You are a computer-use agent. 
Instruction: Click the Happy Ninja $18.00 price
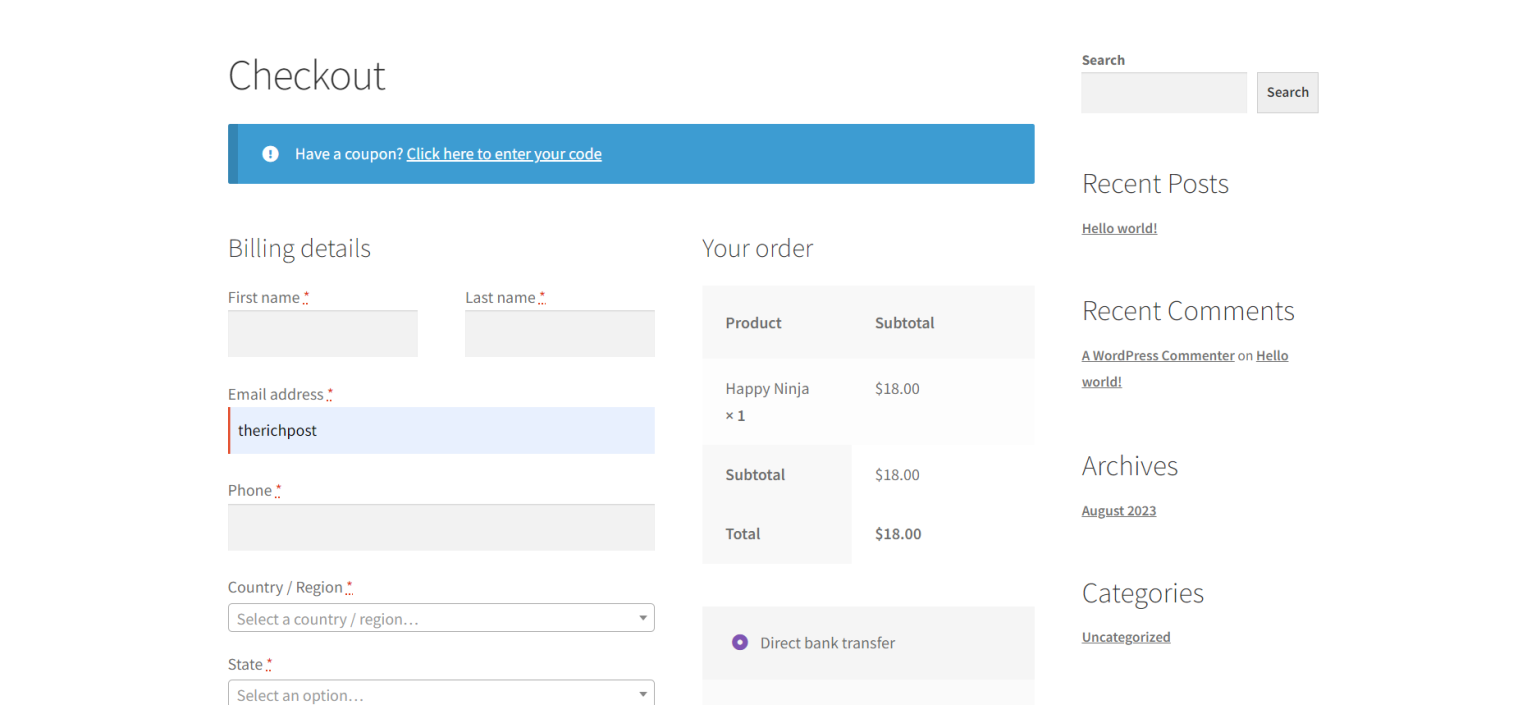897,388
